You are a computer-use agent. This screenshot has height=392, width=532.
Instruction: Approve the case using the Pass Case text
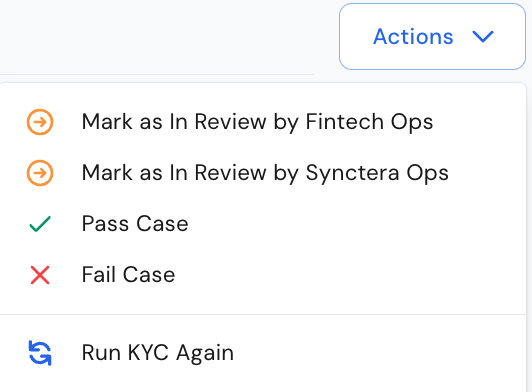[135, 224]
